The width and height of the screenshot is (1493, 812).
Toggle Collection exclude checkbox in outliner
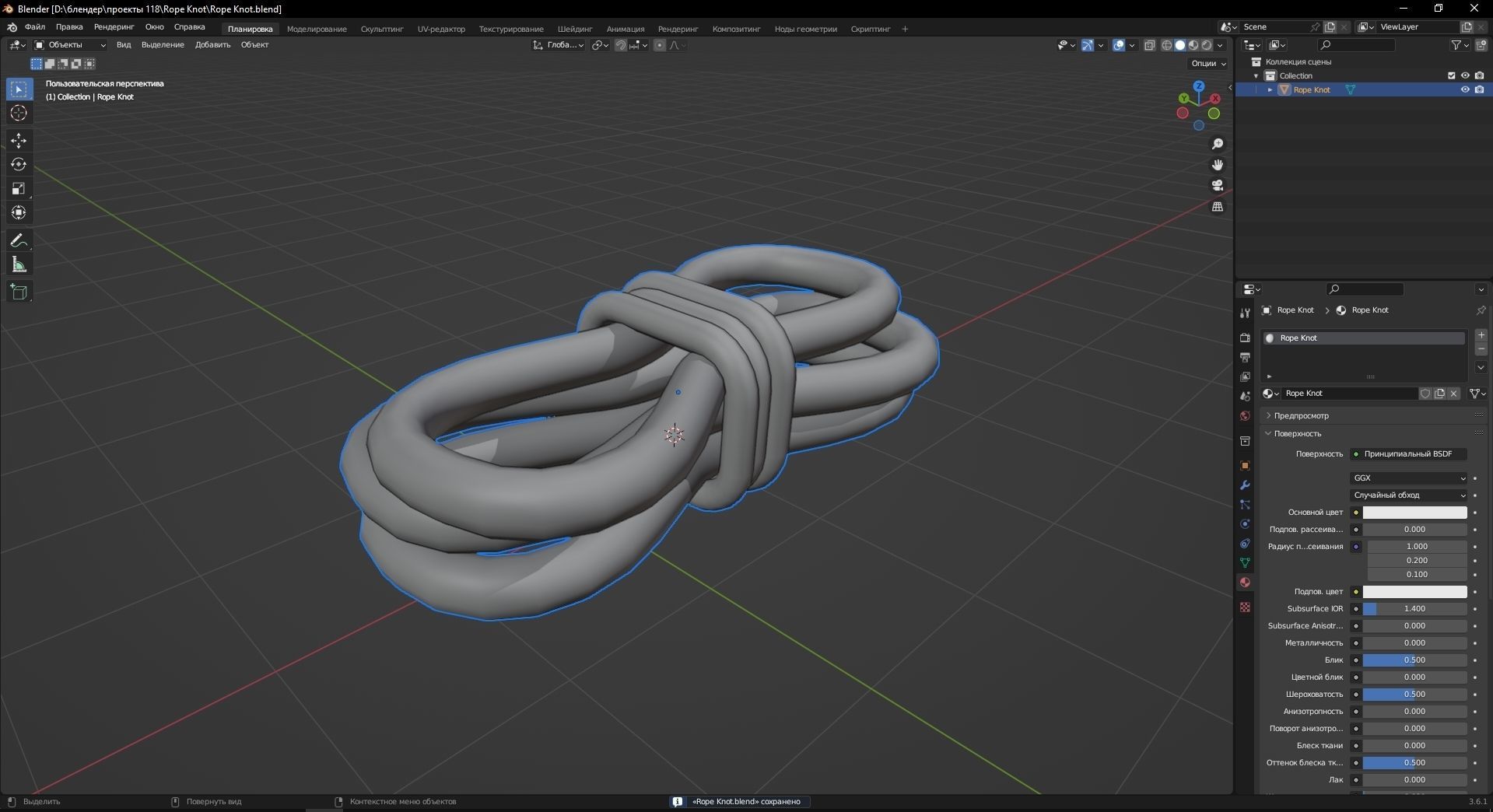[x=1451, y=75]
